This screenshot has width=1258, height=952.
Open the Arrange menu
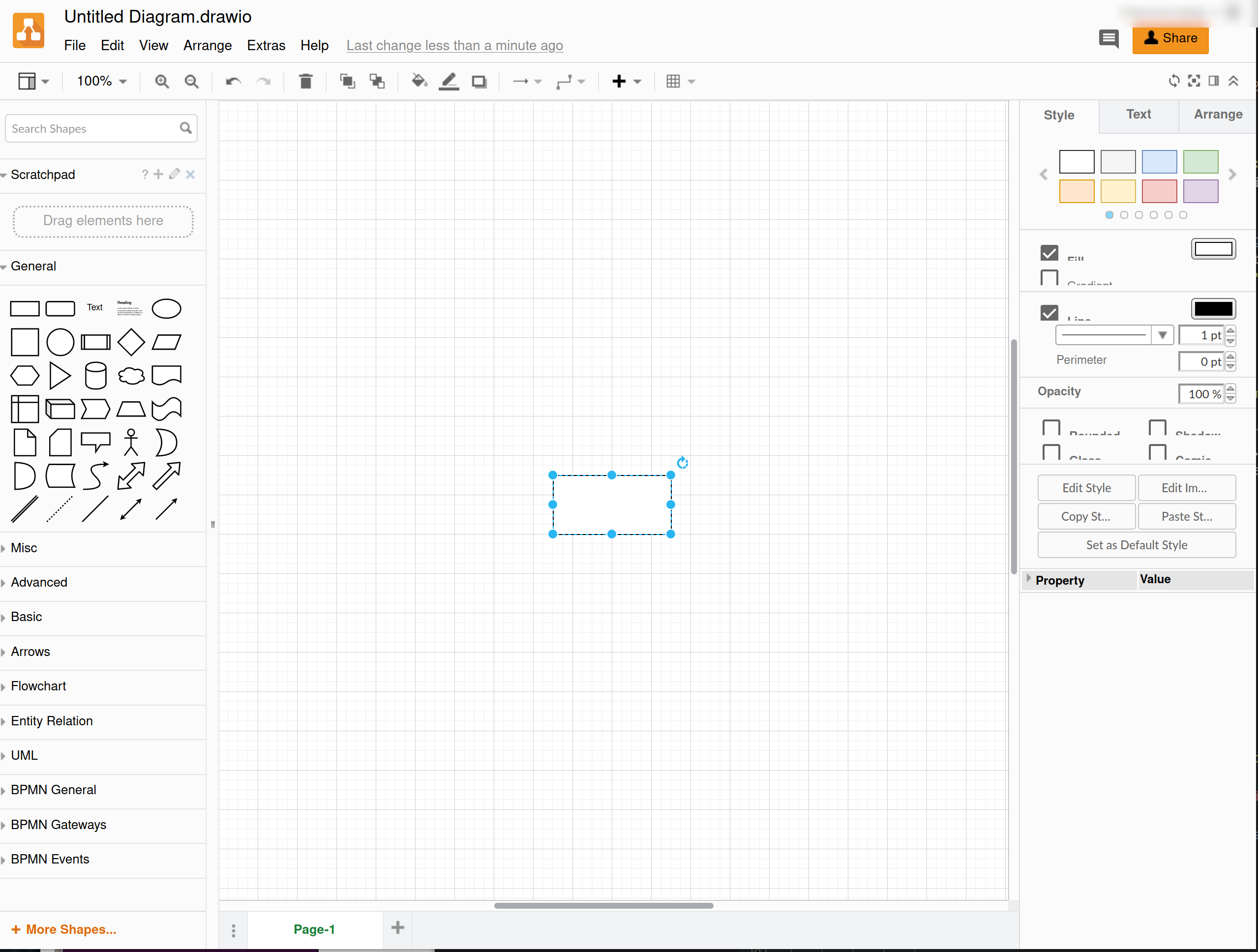(208, 46)
